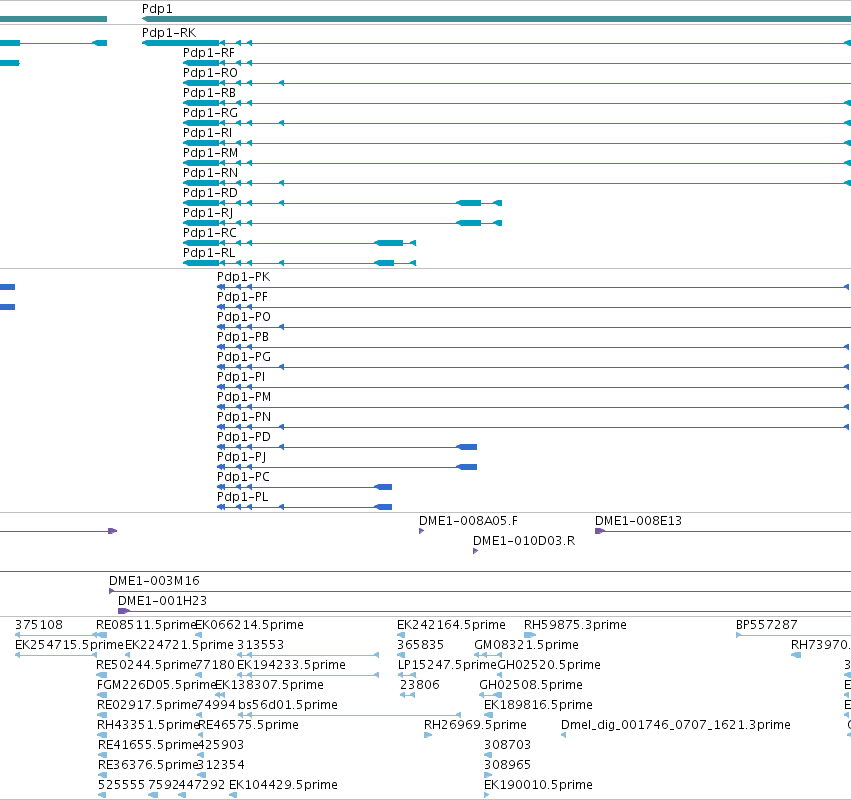This screenshot has width=851, height=800.
Task: Select EST label 365835
Action: tap(420, 645)
